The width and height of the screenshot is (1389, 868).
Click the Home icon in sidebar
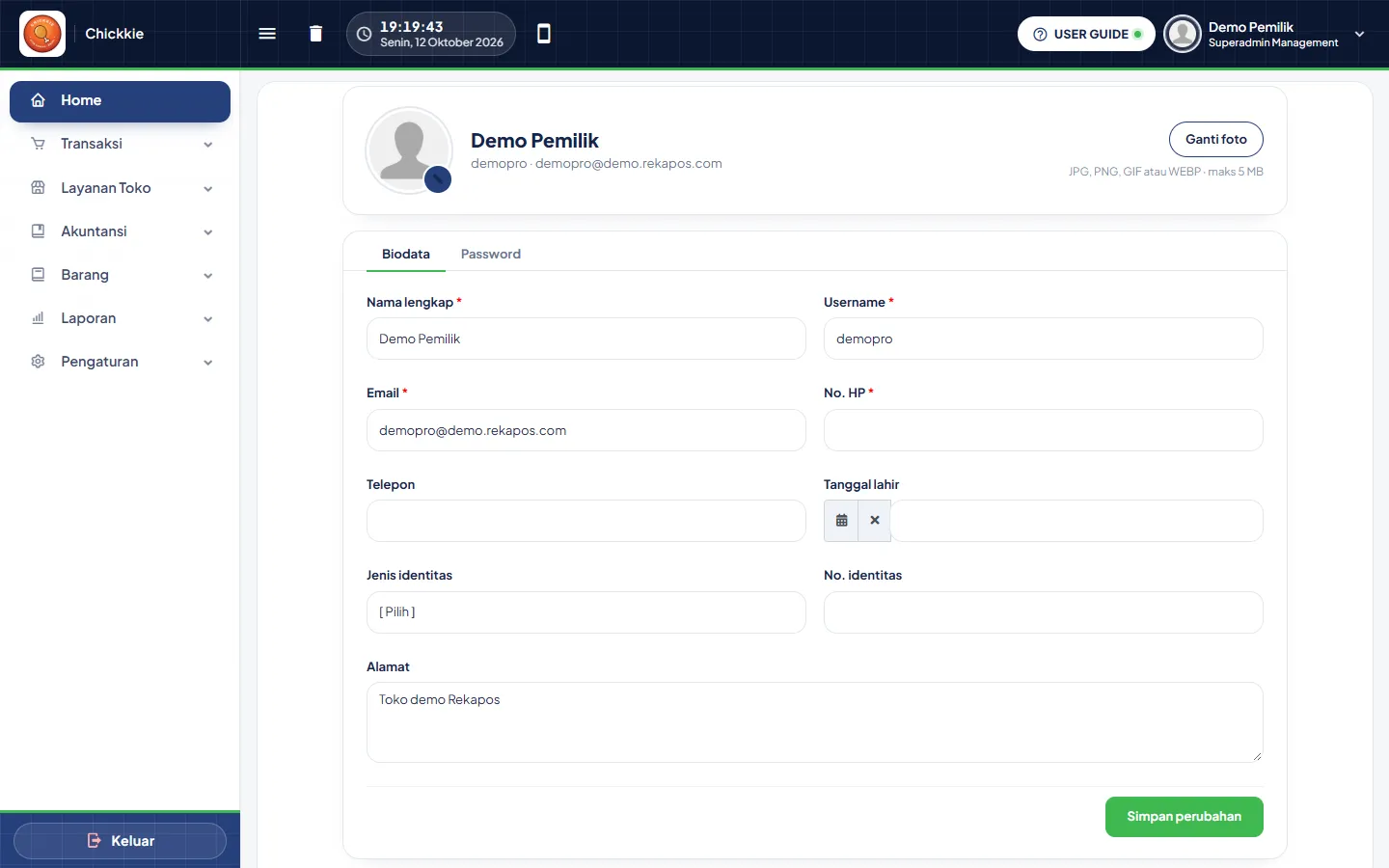39,100
